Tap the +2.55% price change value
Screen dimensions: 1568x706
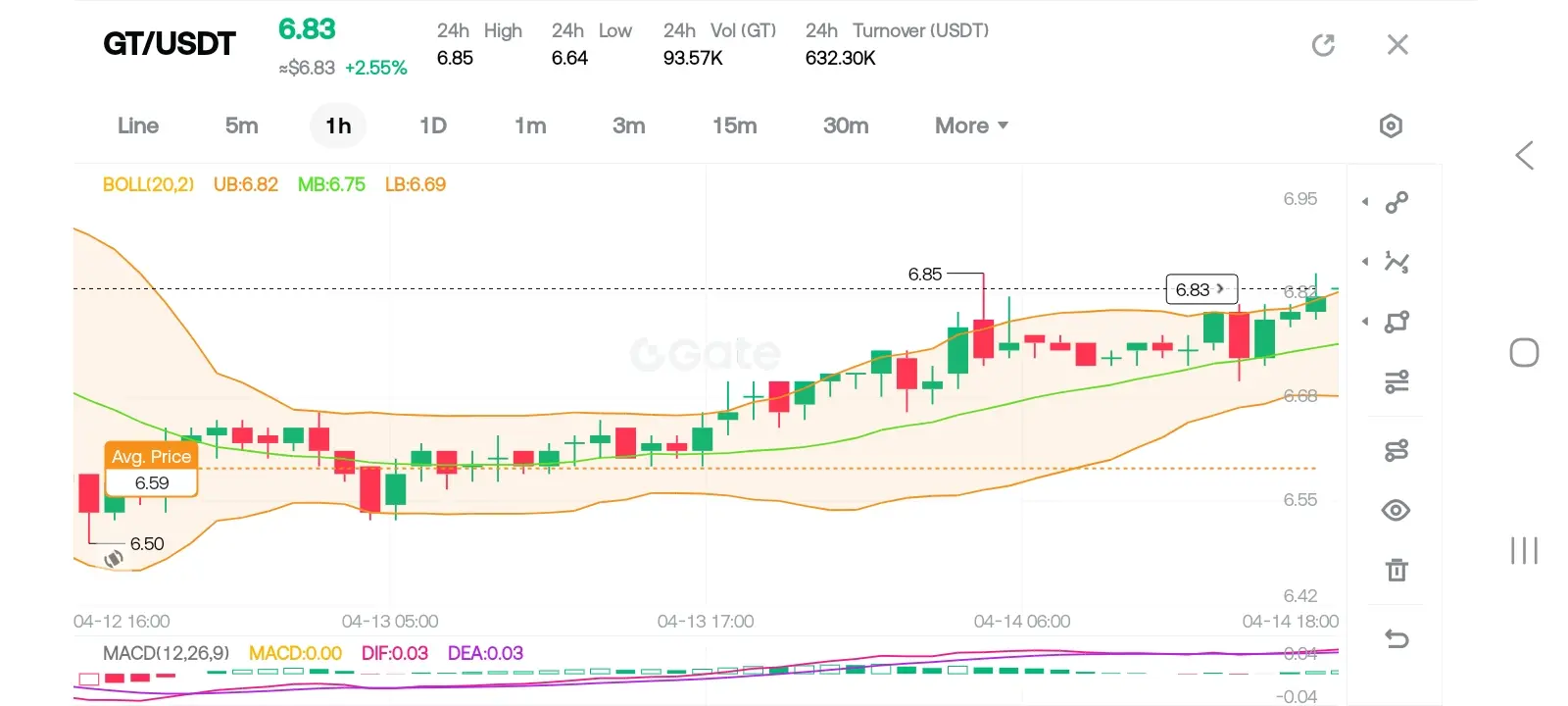pyautogui.click(x=376, y=68)
